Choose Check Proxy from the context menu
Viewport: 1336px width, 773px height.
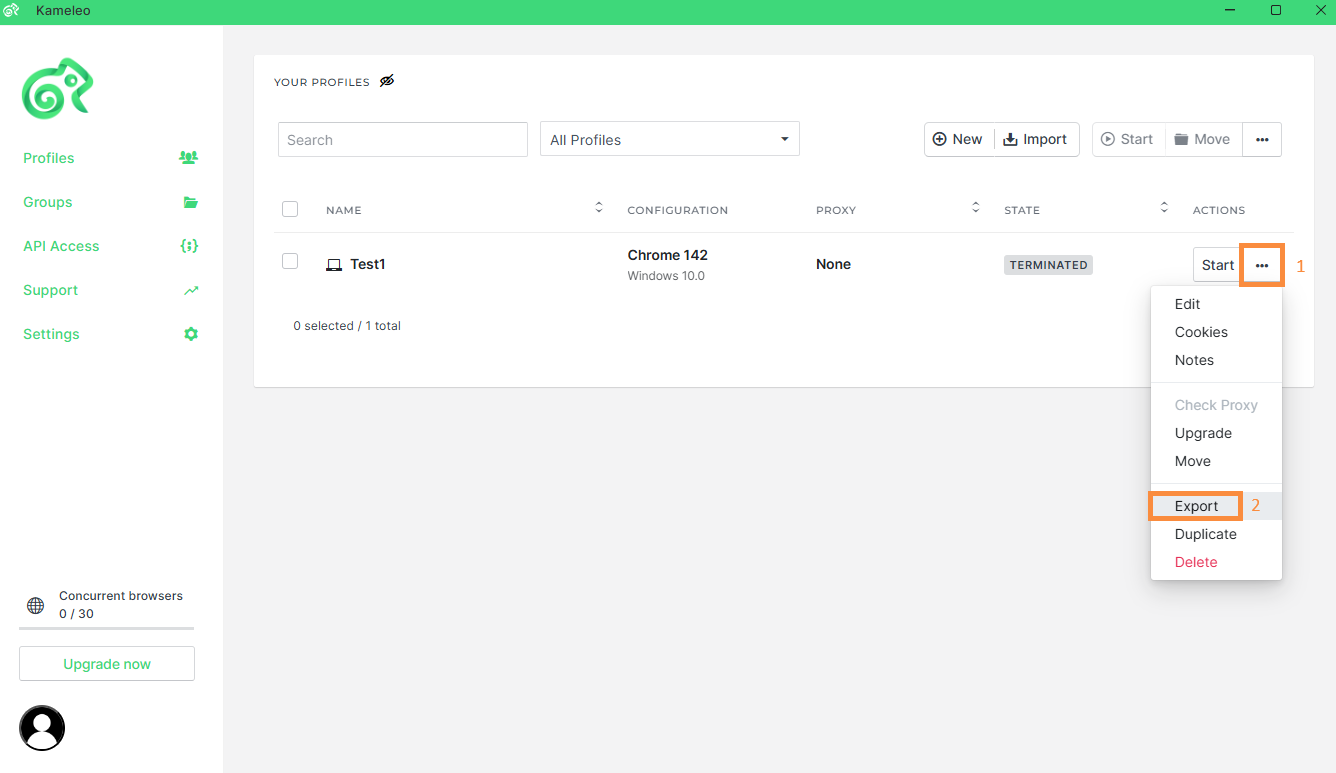click(x=1216, y=405)
